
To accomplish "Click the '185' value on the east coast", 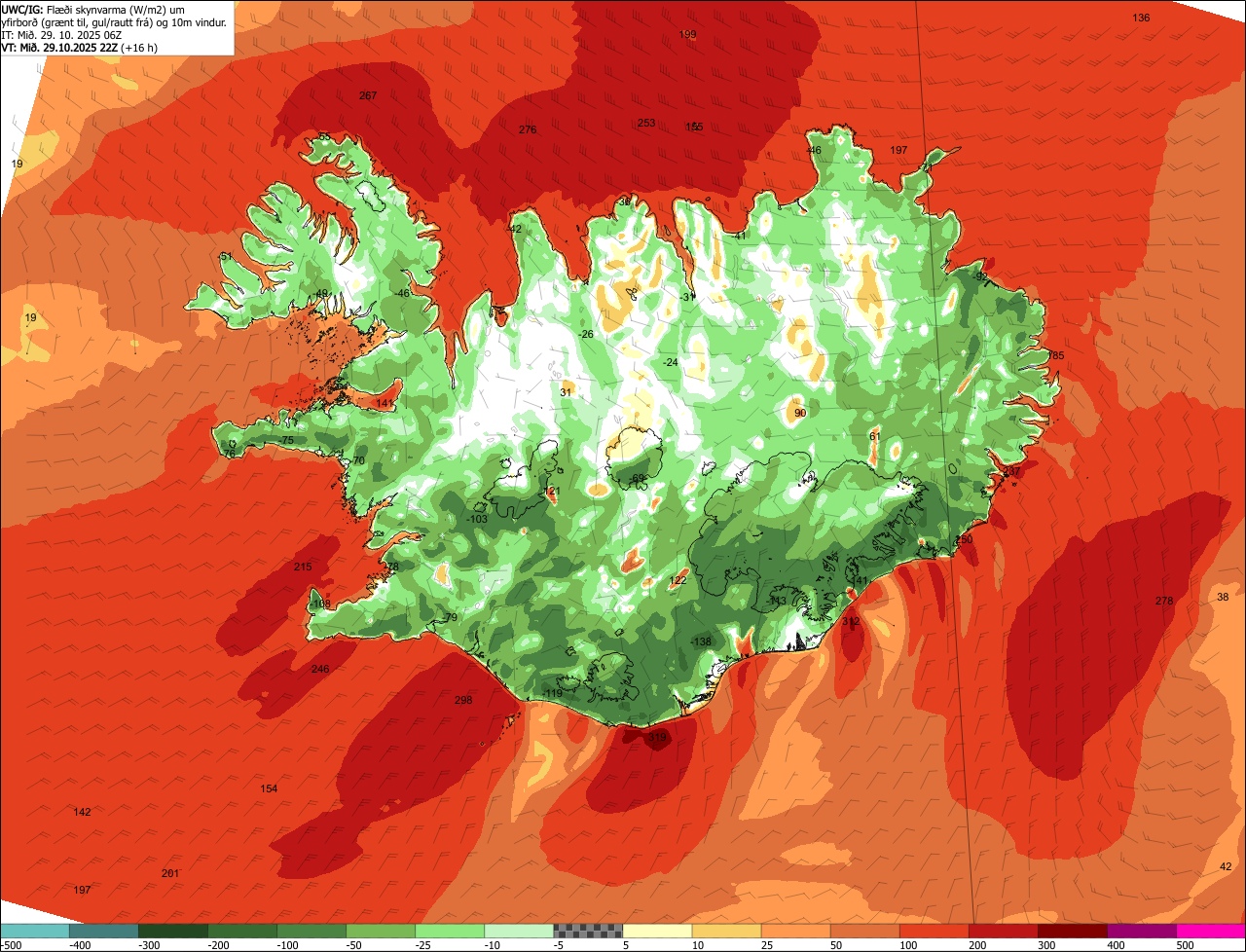I will (x=1056, y=355).
